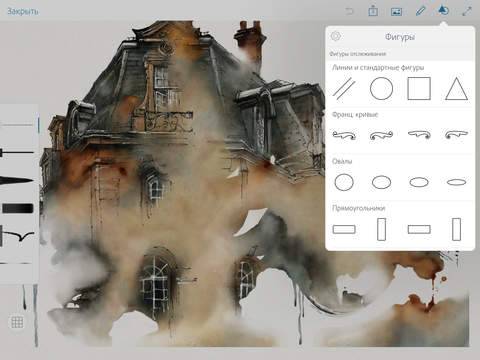Click the Овалы section label
The width and height of the screenshot is (480, 360).
(x=342, y=161)
